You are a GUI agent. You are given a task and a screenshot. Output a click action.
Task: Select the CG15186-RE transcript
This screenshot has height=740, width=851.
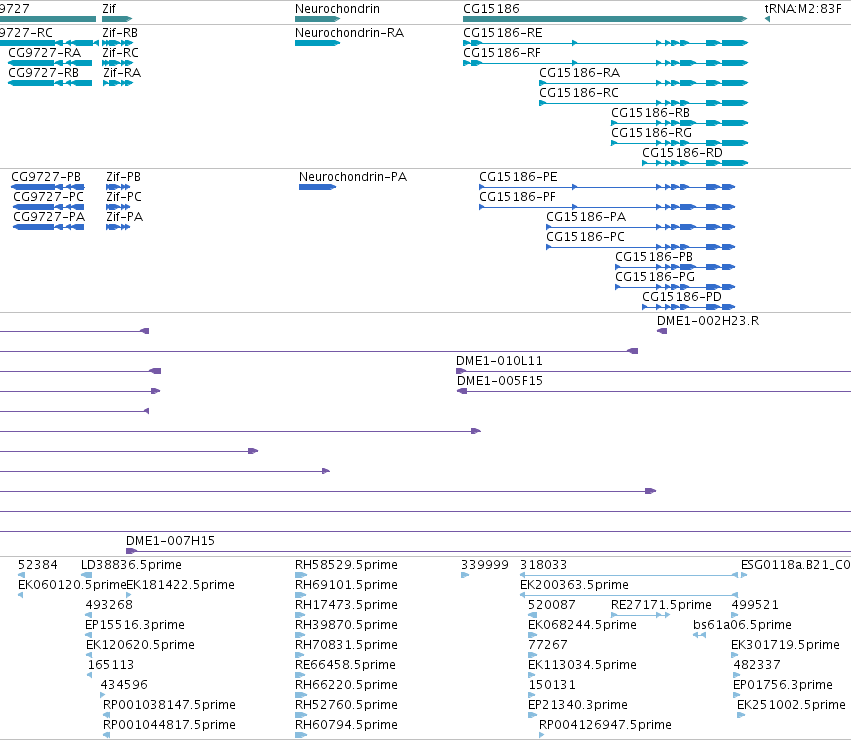pyautogui.click(x=605, y=43)
